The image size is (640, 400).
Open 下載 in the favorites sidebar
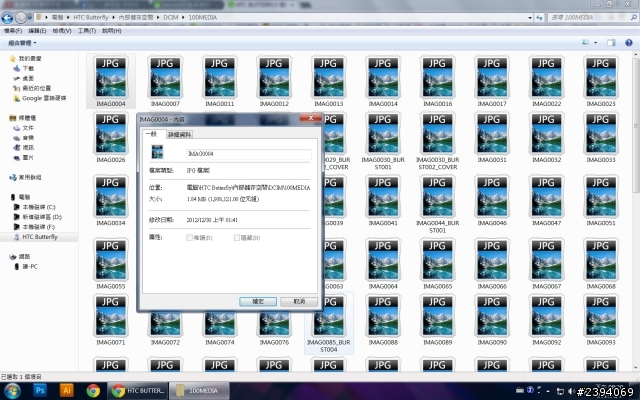coord(29,68)
